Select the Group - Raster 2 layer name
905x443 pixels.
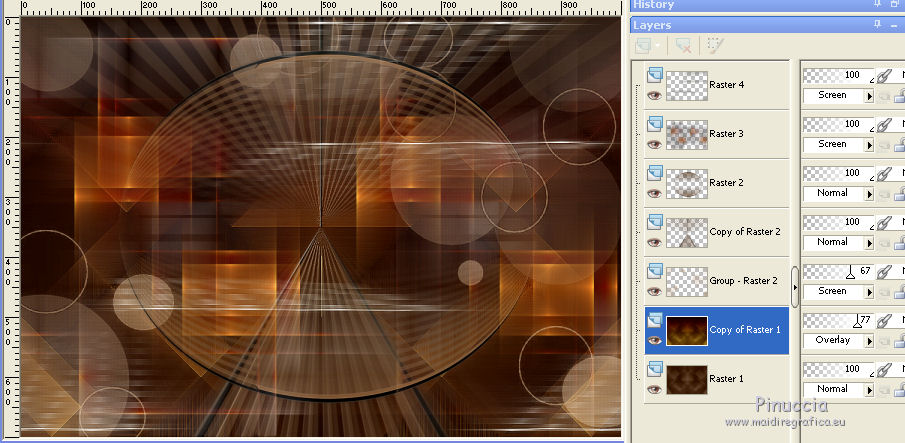pyautogui.click(x=743, y=281)
